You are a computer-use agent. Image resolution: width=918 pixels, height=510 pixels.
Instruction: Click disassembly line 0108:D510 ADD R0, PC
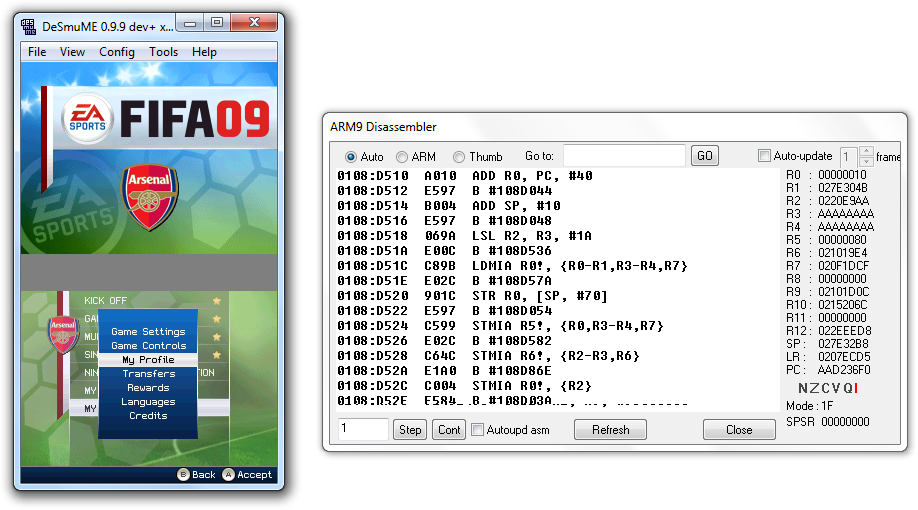coord(465,176)
